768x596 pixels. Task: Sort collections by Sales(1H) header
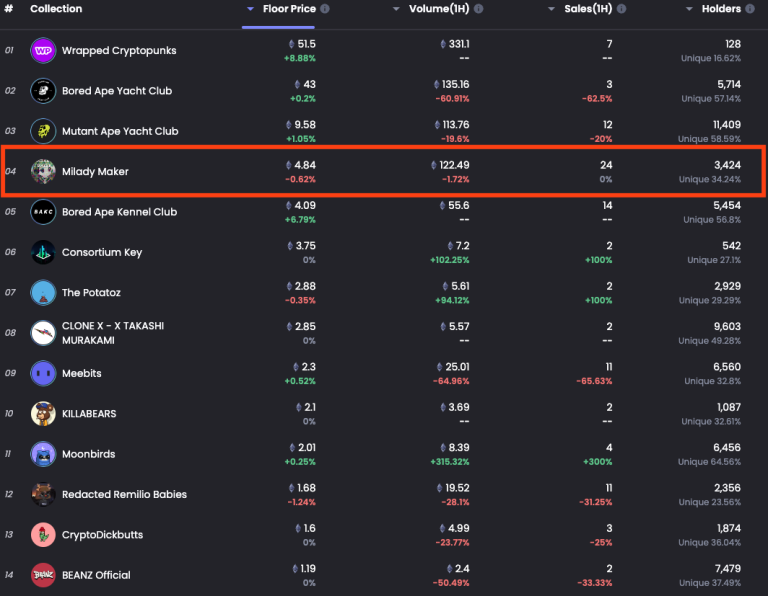(x=588, y=9)
